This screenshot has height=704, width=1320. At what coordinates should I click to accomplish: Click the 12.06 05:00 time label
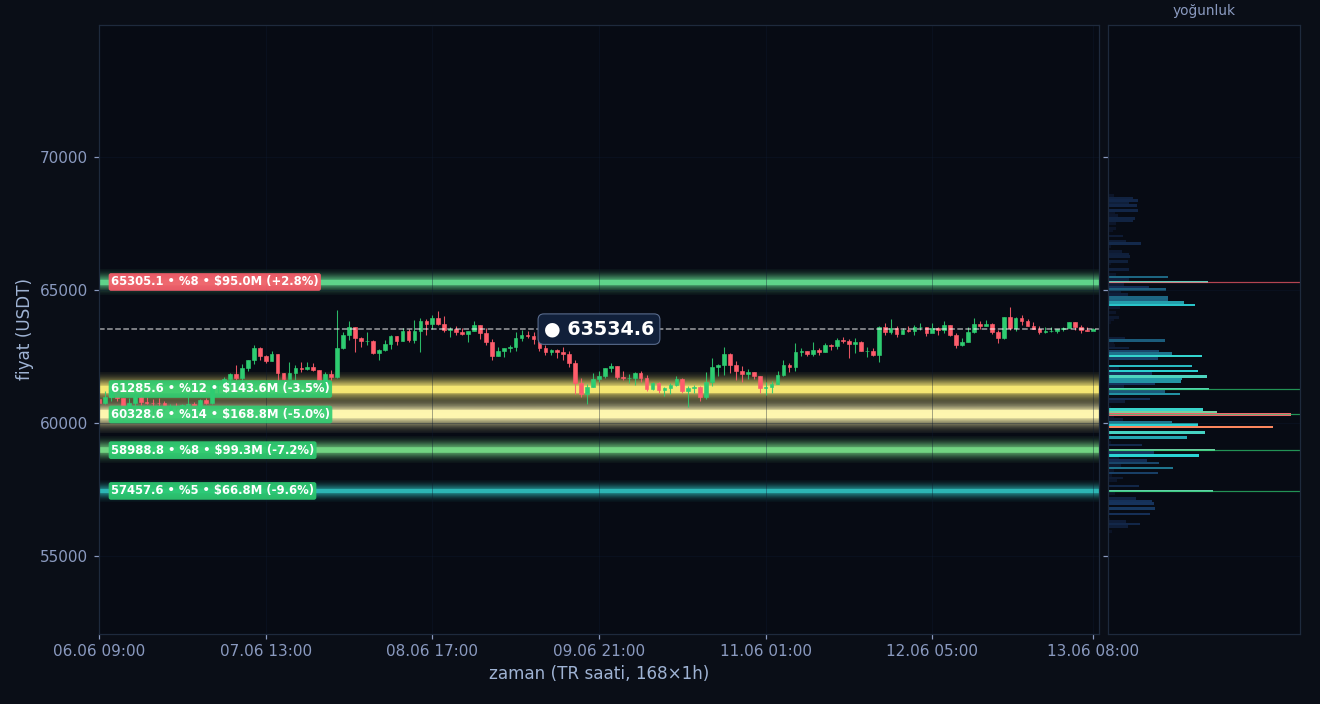pyautogui.click(x=932, y=651)
